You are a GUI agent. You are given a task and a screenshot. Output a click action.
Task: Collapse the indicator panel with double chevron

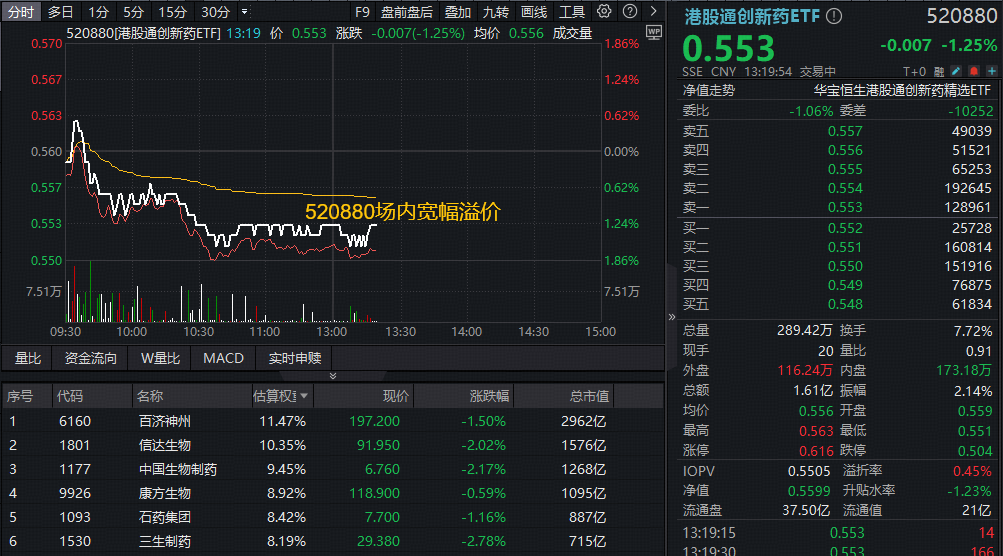click(x=333, y=376)
